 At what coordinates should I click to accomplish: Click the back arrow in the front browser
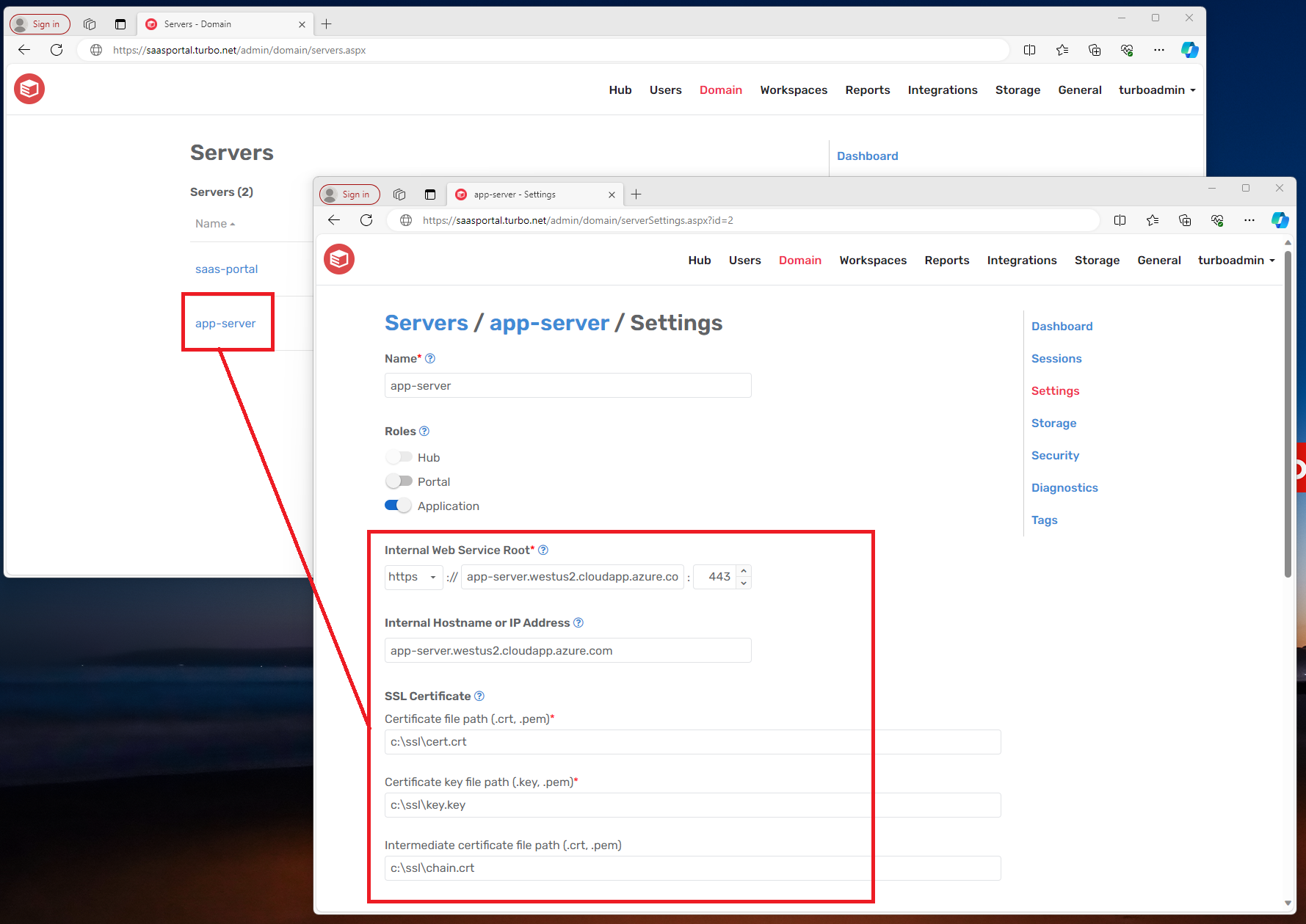(334, 220)
